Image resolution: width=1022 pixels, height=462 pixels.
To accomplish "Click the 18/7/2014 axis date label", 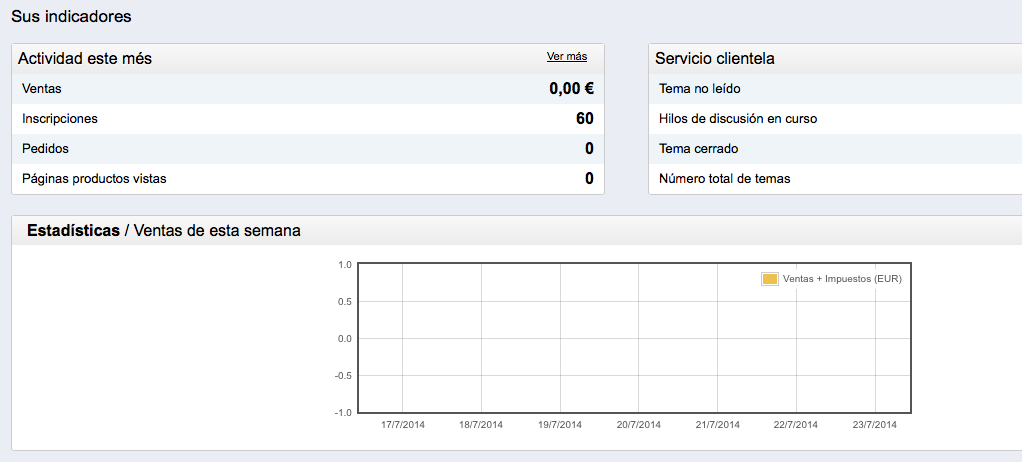I will tap(481, 425).
